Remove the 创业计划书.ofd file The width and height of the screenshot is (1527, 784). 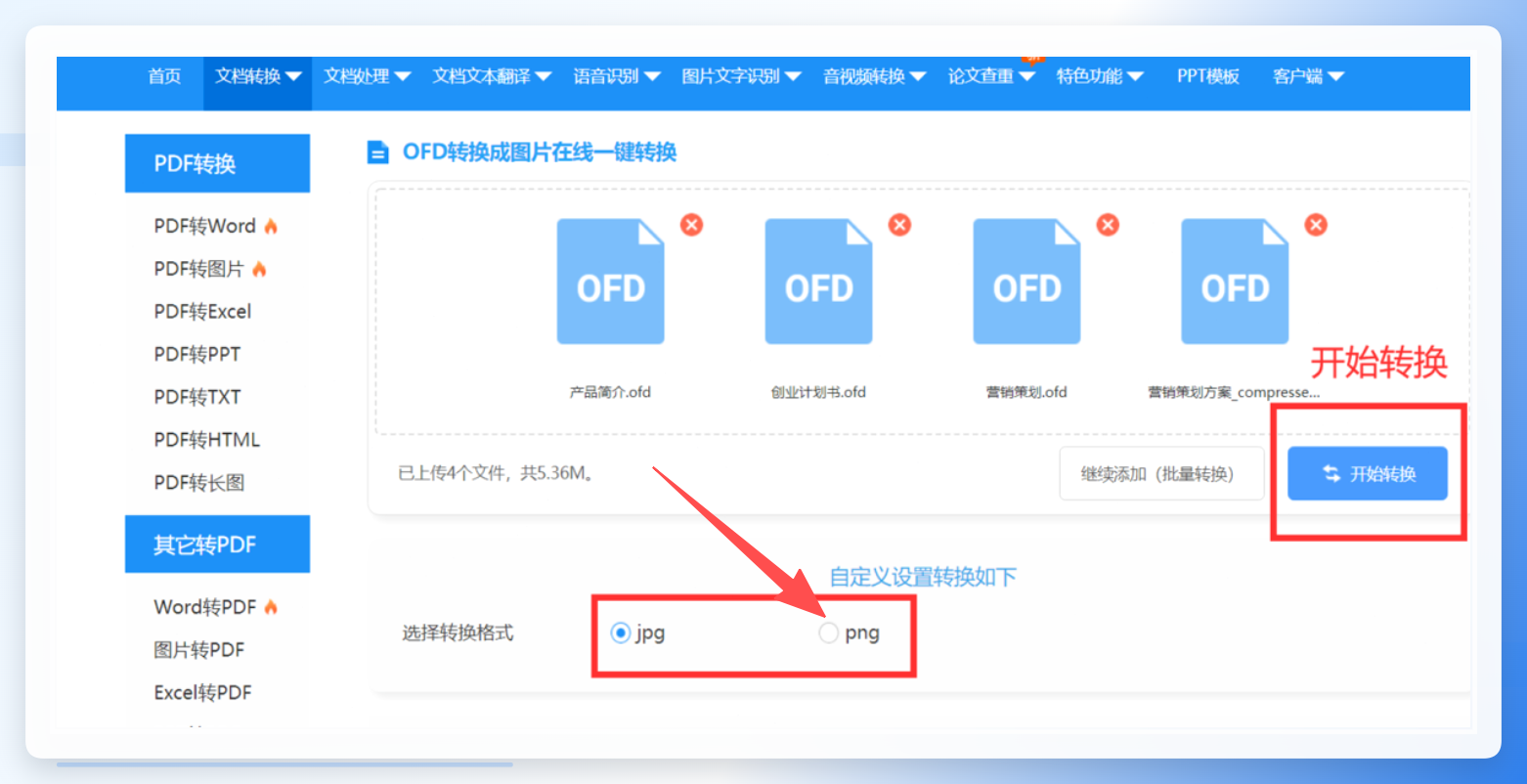899,225
